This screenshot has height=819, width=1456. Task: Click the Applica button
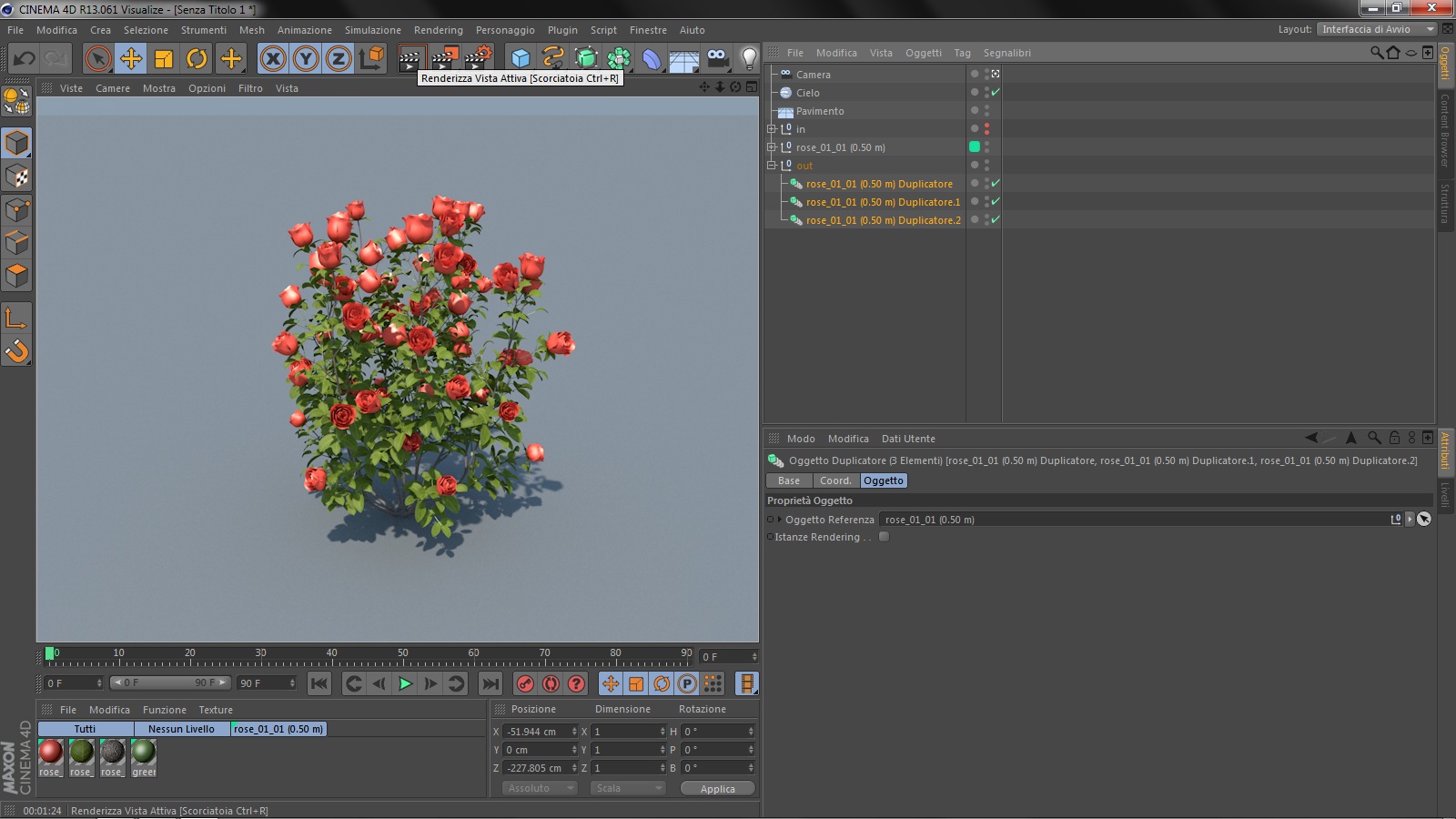[x=717, y=789]
